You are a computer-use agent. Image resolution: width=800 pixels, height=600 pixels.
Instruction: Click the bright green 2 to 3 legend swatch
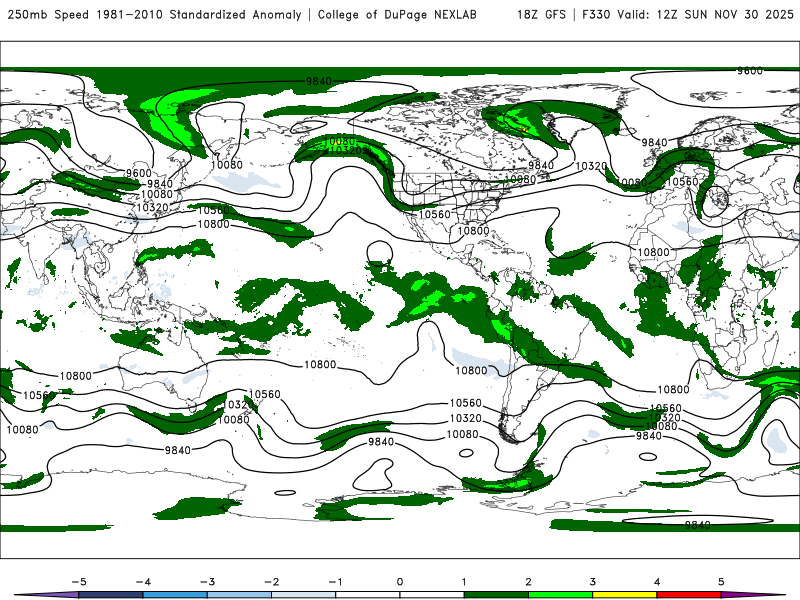560,595
